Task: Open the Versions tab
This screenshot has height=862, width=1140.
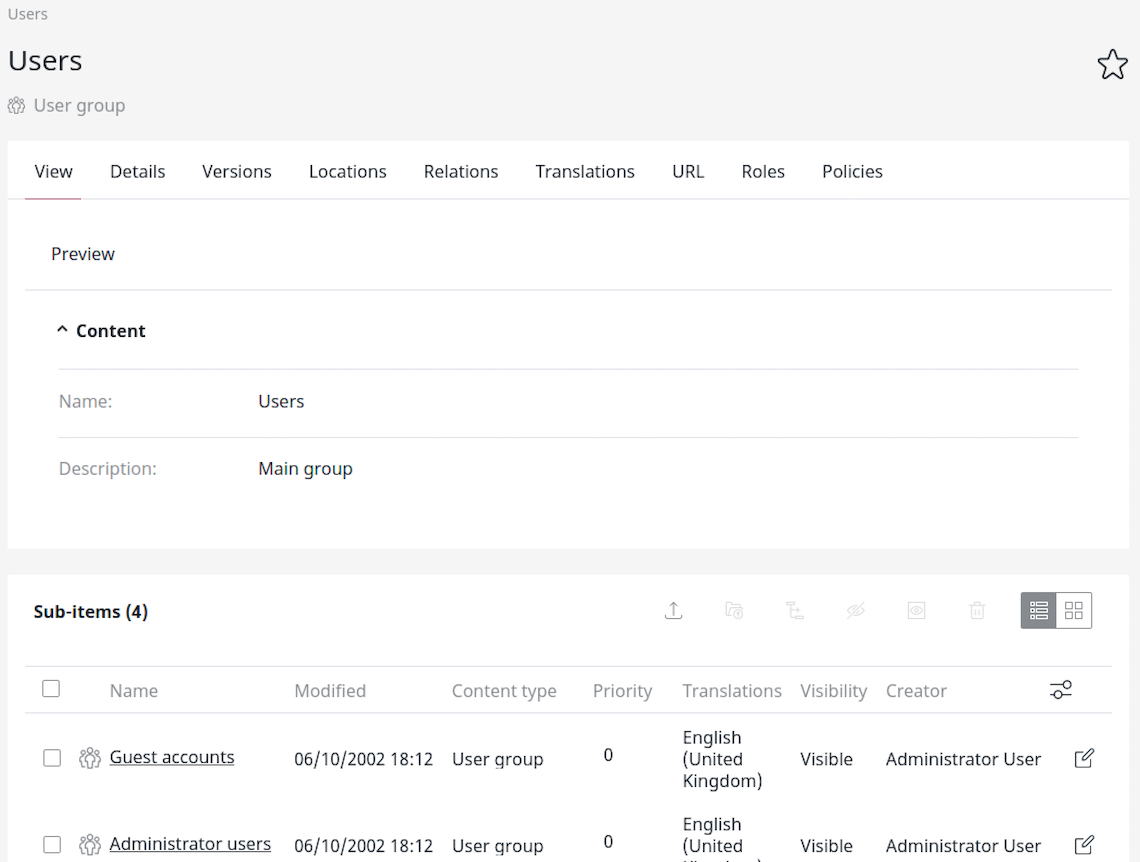Action: [x=237, y=172]
